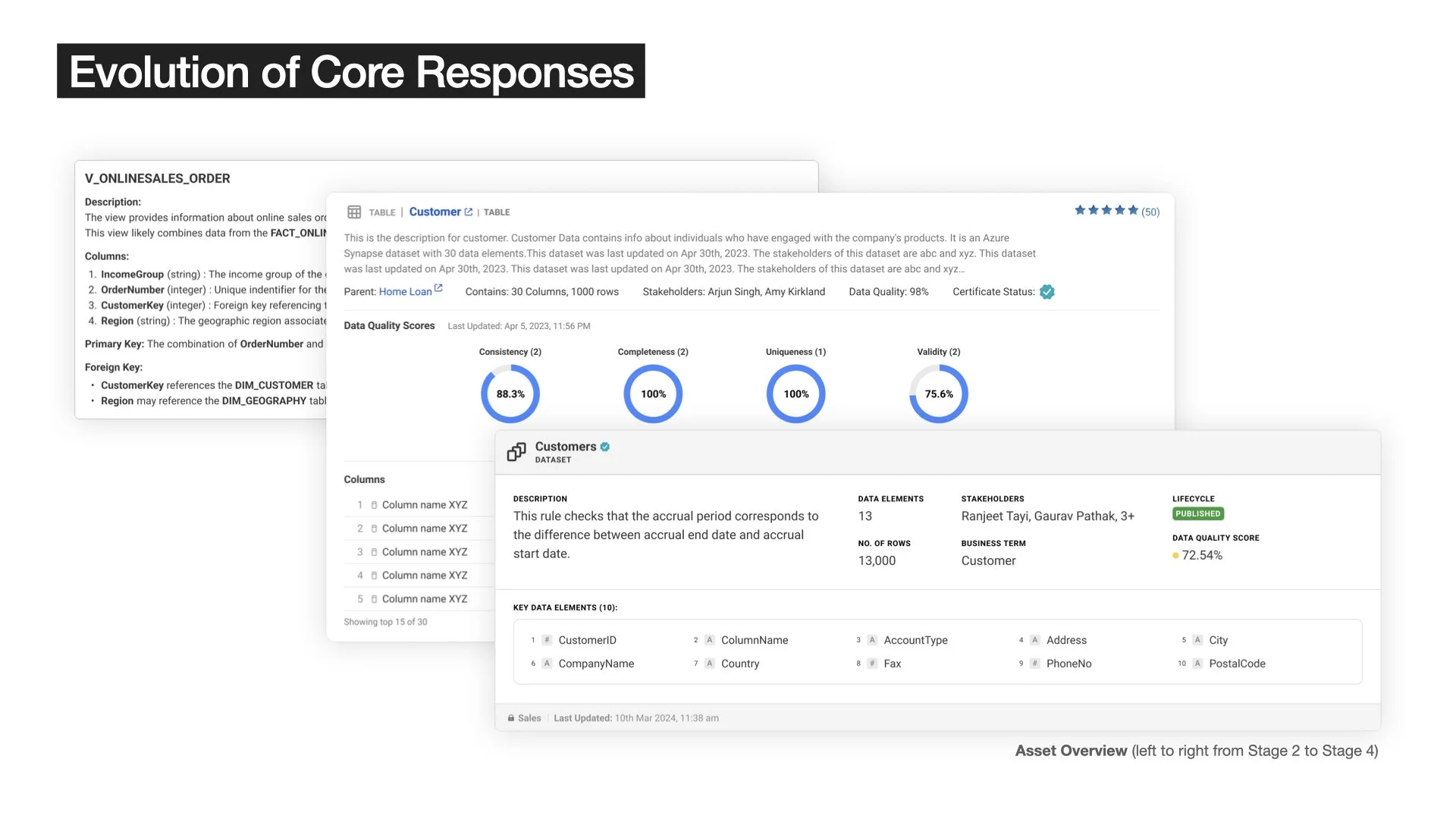Click the table grid icon beside Customer
This screenshot has height=819, width=1456.
pyautogui.click(x=354, y=212)
